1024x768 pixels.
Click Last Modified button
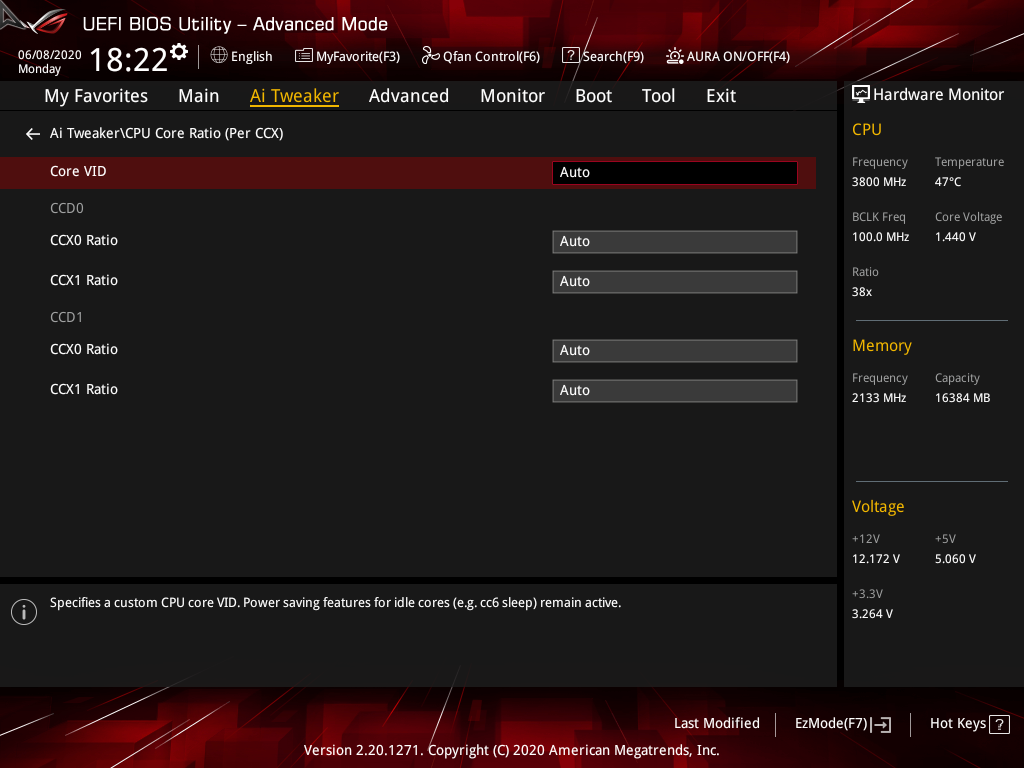click(x=716, y=724)
